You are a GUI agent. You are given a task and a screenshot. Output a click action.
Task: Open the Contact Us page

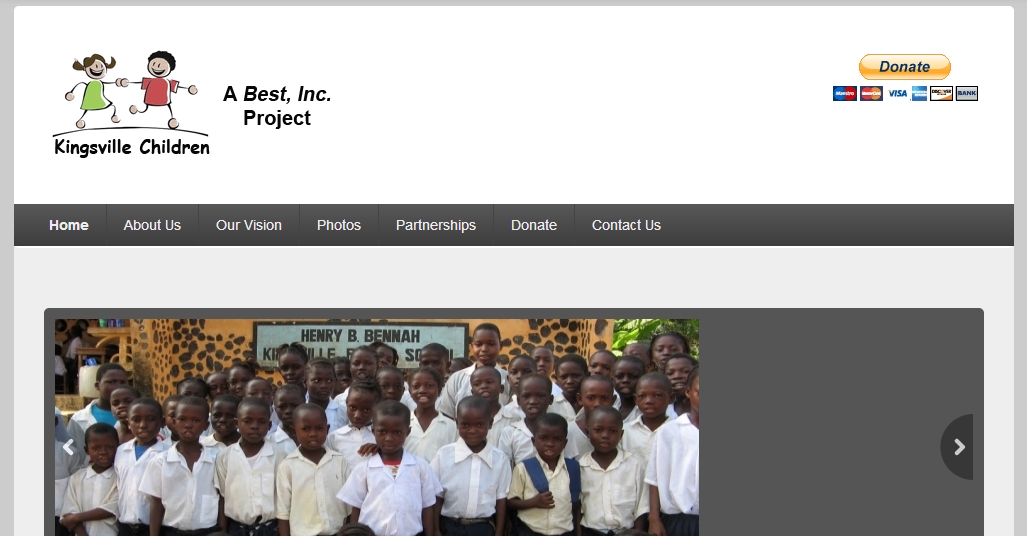pos(626,225)
